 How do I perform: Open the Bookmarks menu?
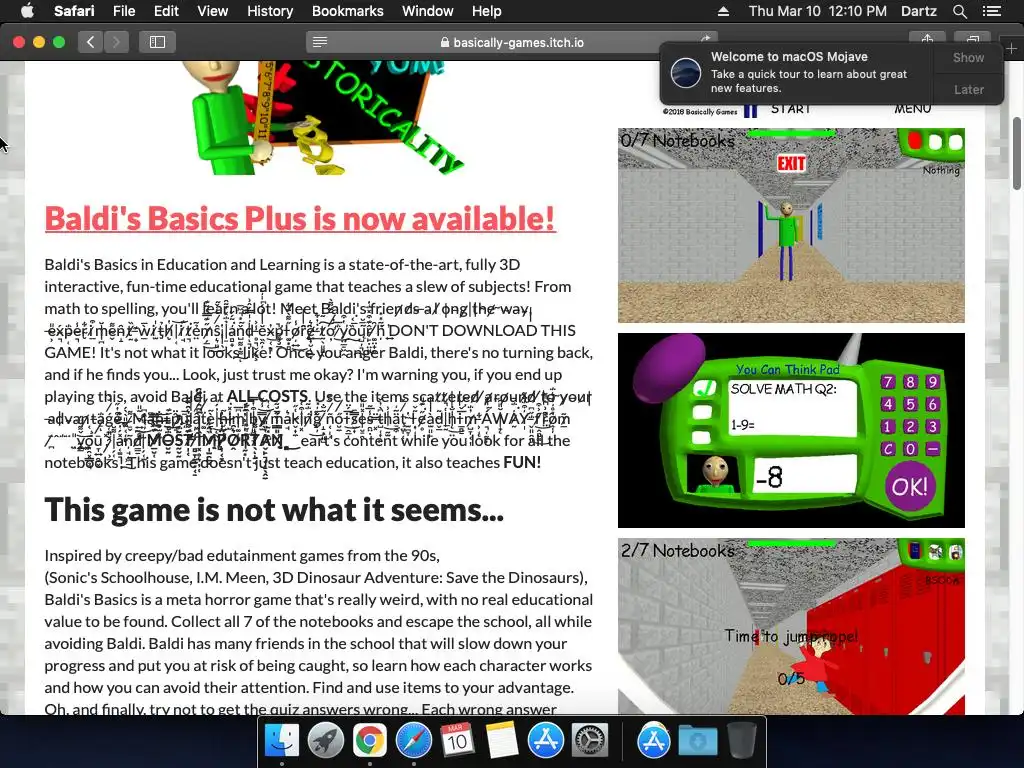point(347,11)
